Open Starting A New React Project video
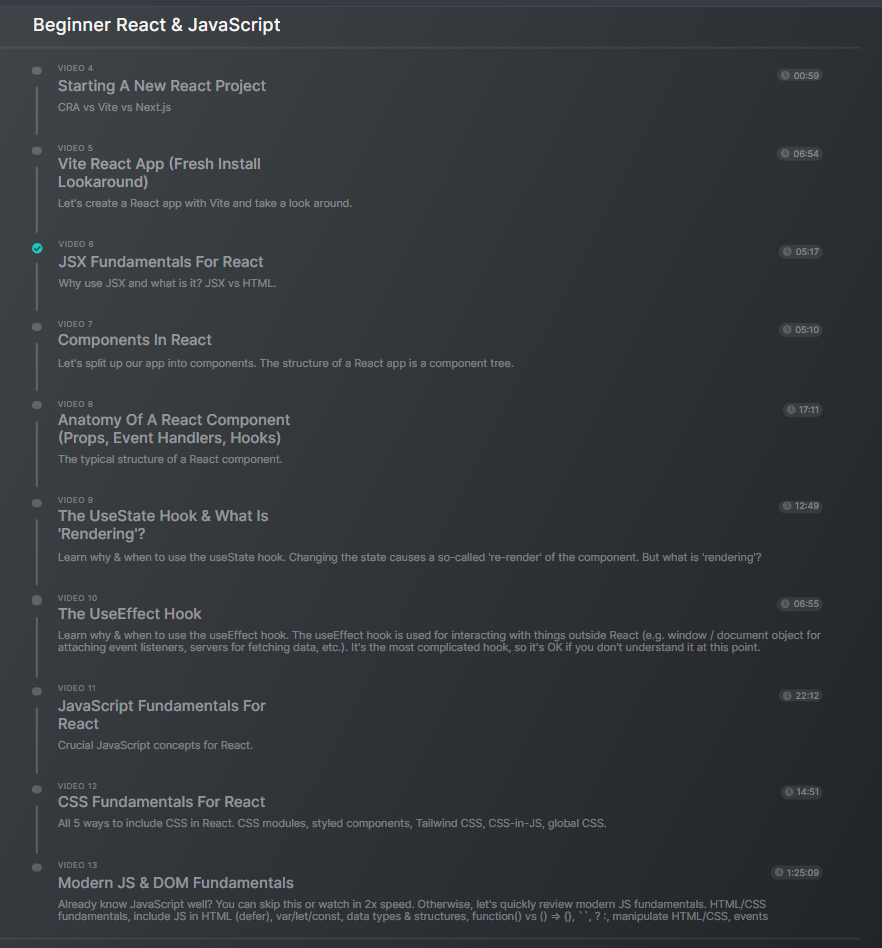Viewport: 882px width, 948px height. point(162,86)
